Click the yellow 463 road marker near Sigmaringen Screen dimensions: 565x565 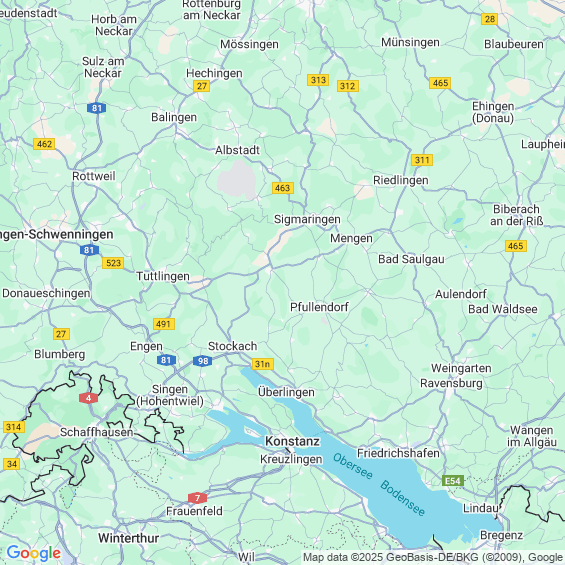click(x=282, y=188)
